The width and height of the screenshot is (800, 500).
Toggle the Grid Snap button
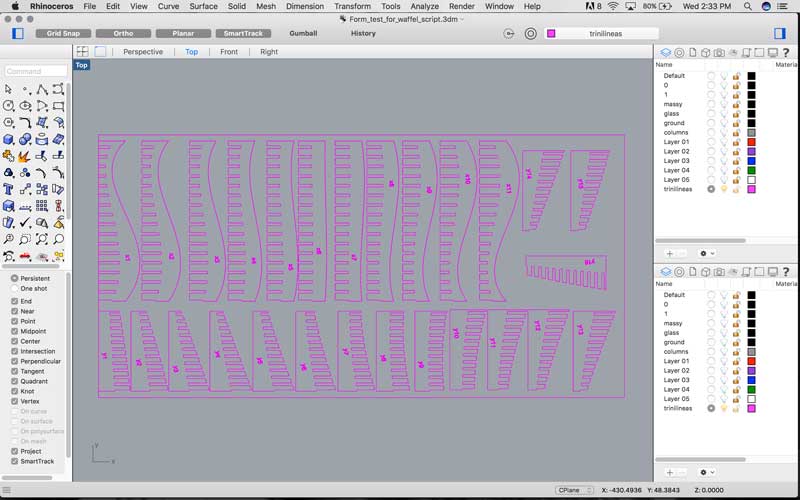coord(63,33)
